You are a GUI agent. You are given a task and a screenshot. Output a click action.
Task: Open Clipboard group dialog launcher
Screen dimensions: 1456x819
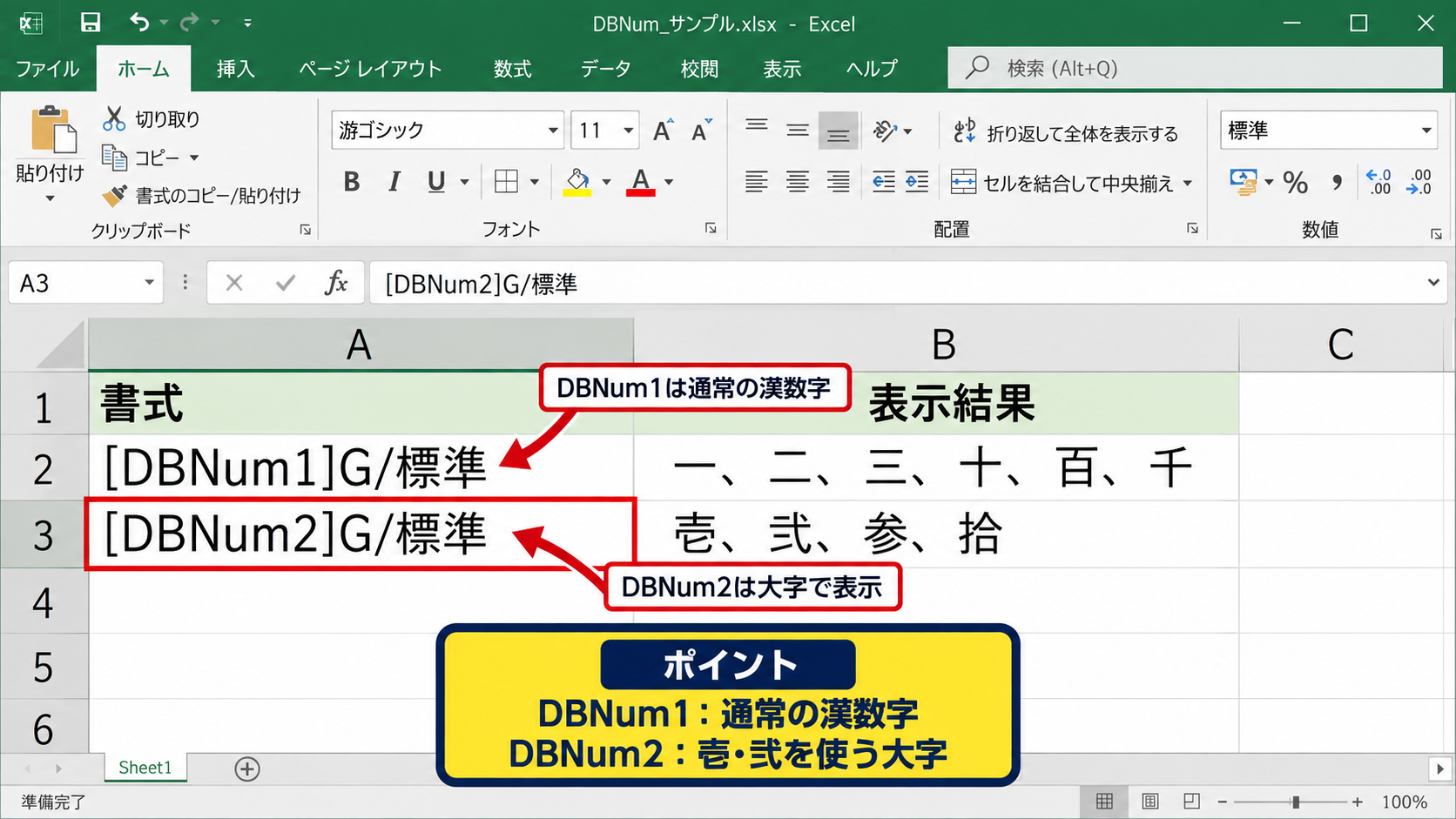point(305,230)
